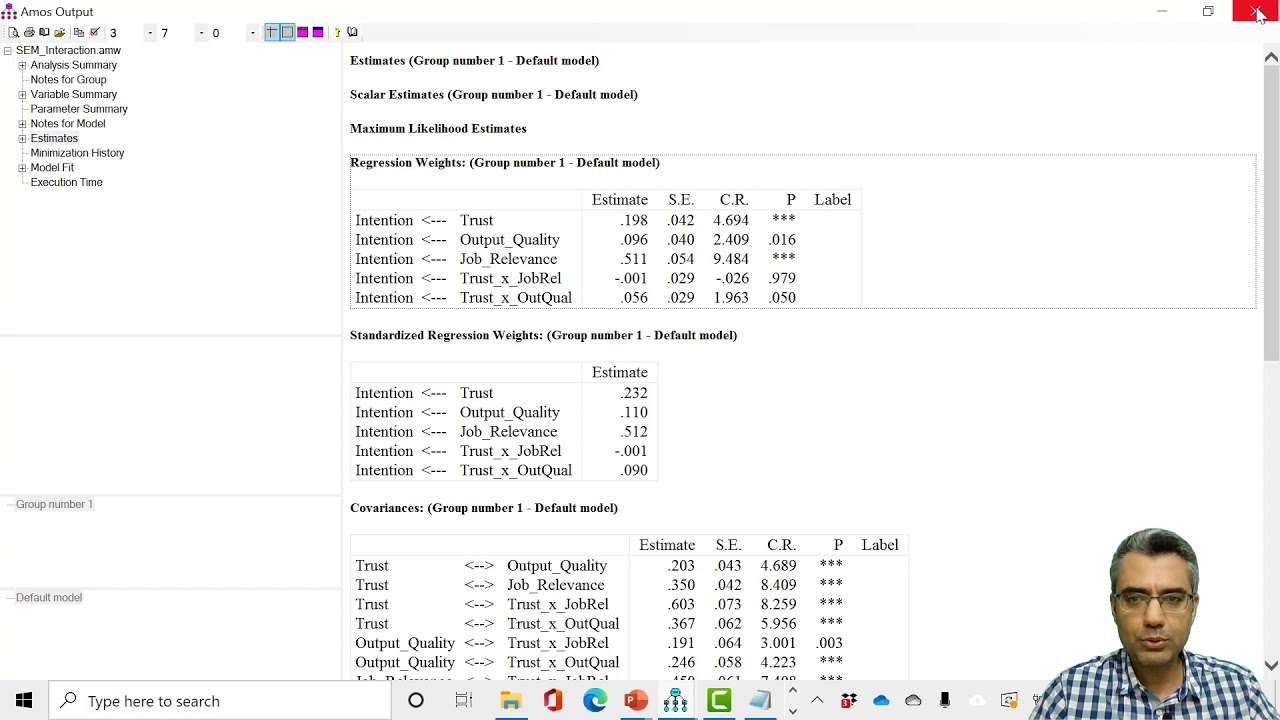The width and height of the screenshot is (1280, 720).
Task: Click the Output_Quality C.R. value 2.409
Action: click(x=731, y=240)
